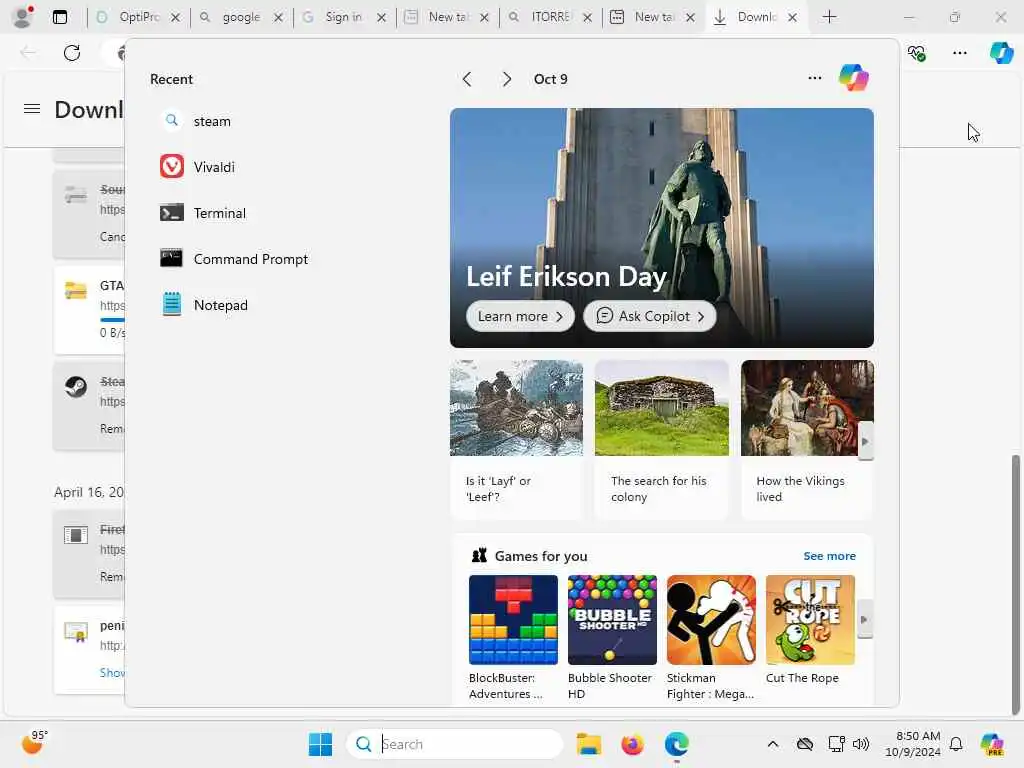Open search panel more options ellipsis
The height and width of the screenshot is (768, 1024).
pyautogui.click(x=814, y=78)
